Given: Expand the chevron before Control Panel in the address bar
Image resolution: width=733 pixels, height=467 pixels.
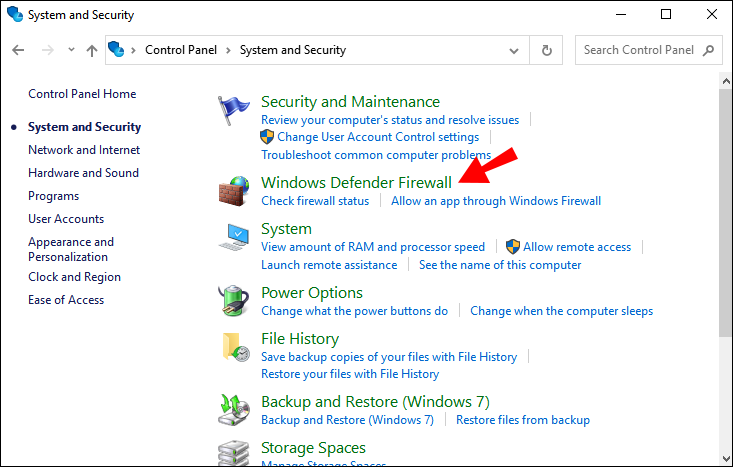Looking at the screenshot, I should (134, 50).
